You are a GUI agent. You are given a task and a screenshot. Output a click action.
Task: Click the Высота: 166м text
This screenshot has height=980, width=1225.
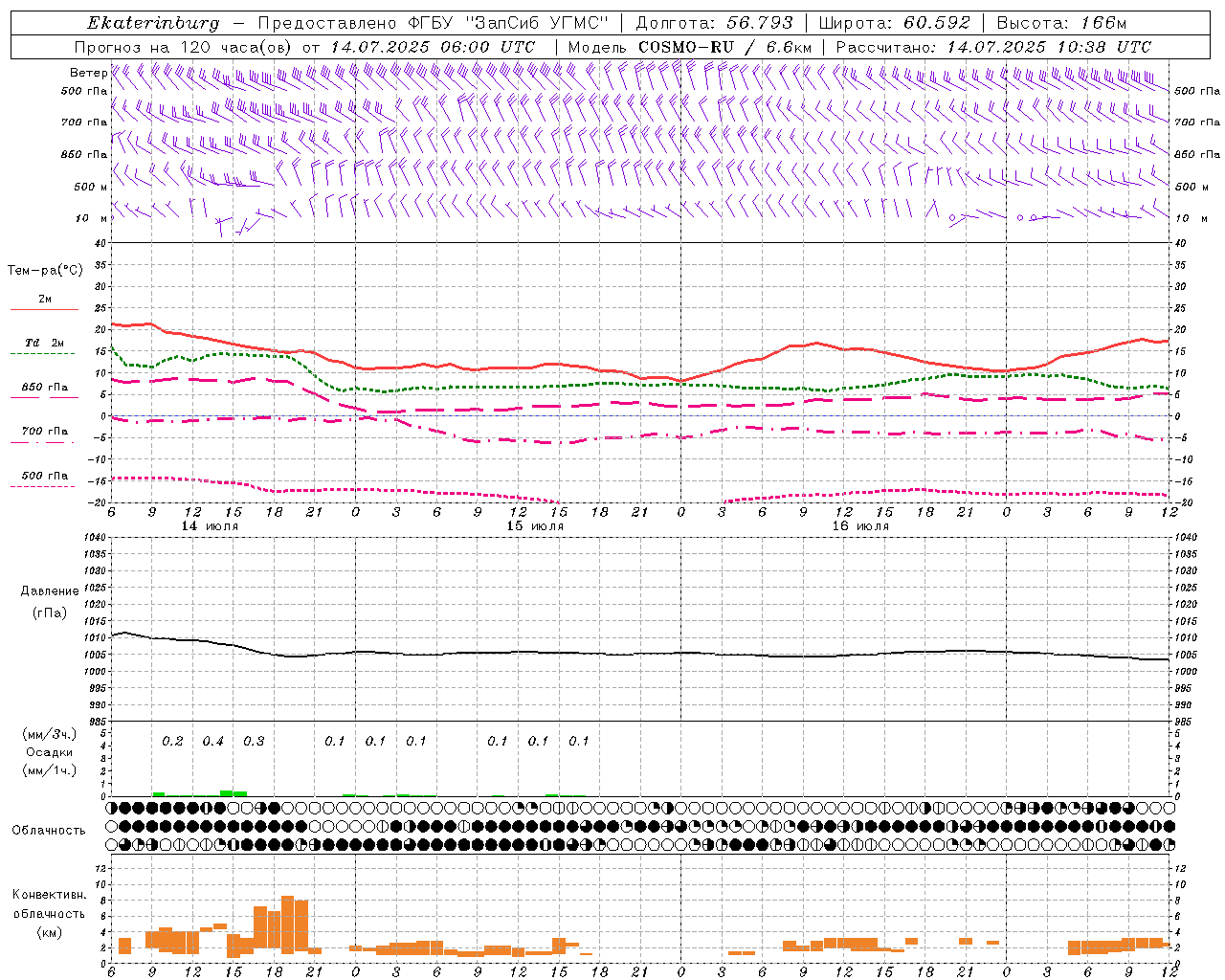pos(1061,23)
